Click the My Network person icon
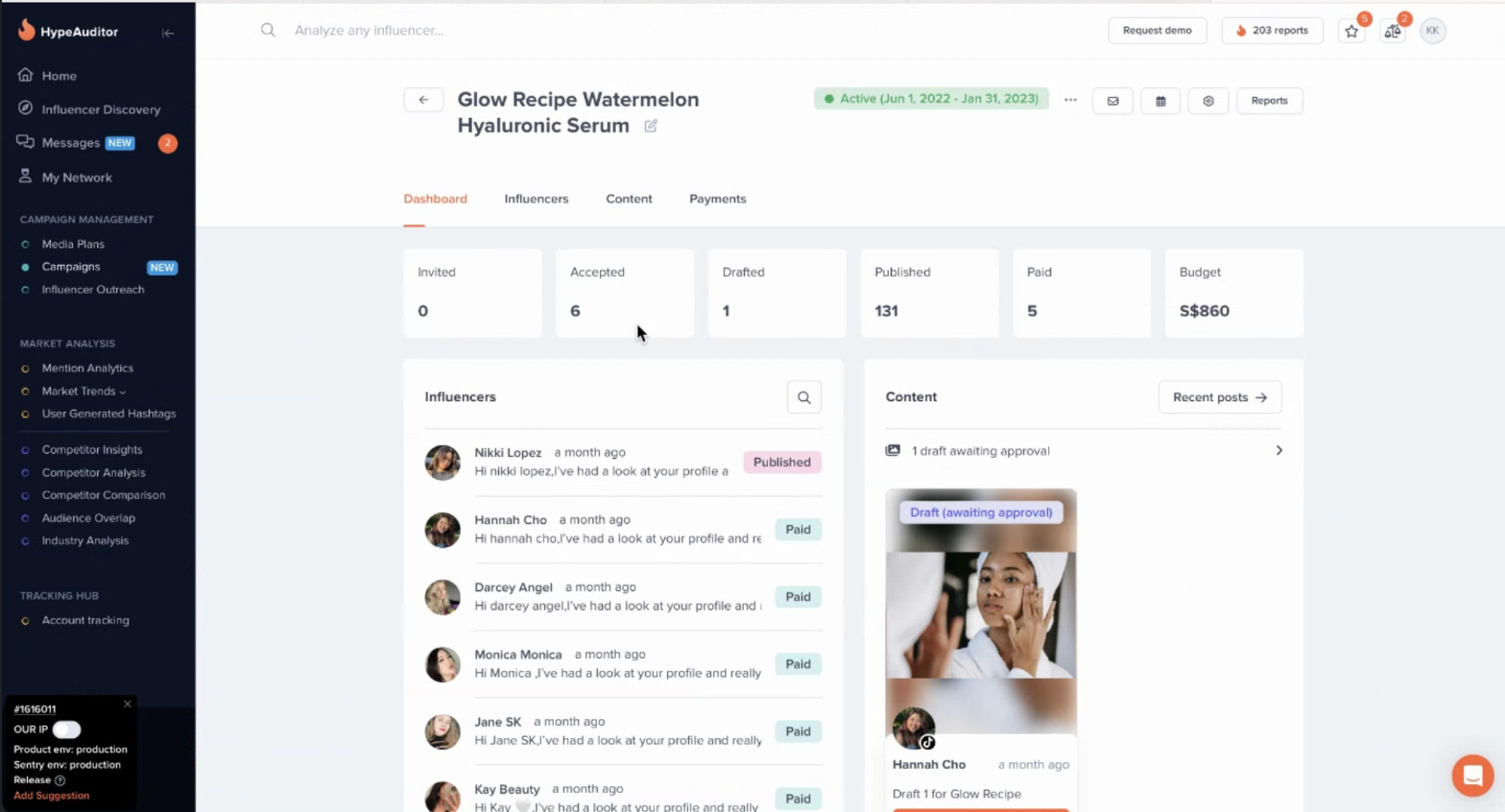The width and height of the screenshot is (1505, 812). click(x=26, y=177)
